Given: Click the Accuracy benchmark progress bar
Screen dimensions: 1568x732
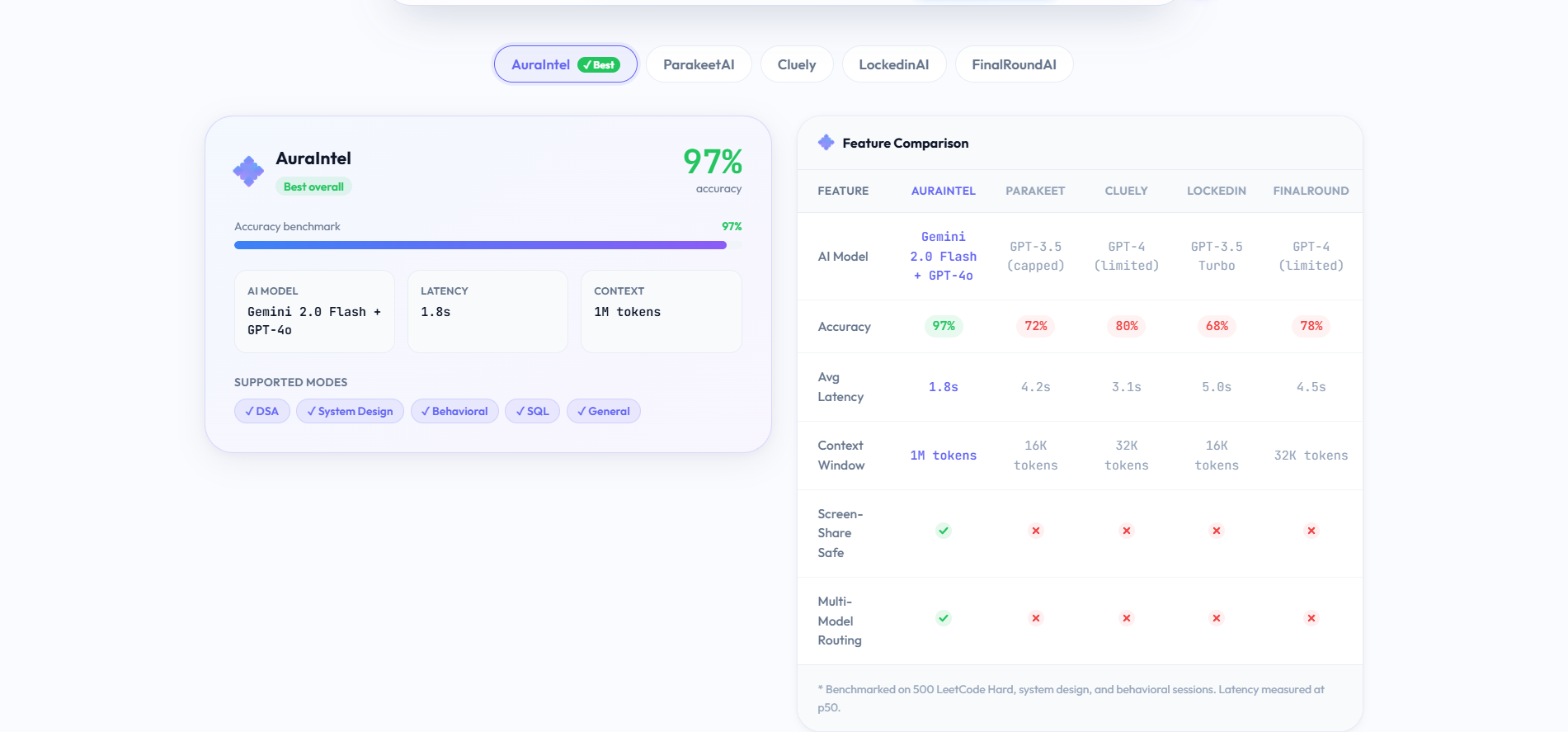Looking at the screenshot, I should (x=488, y=245).
